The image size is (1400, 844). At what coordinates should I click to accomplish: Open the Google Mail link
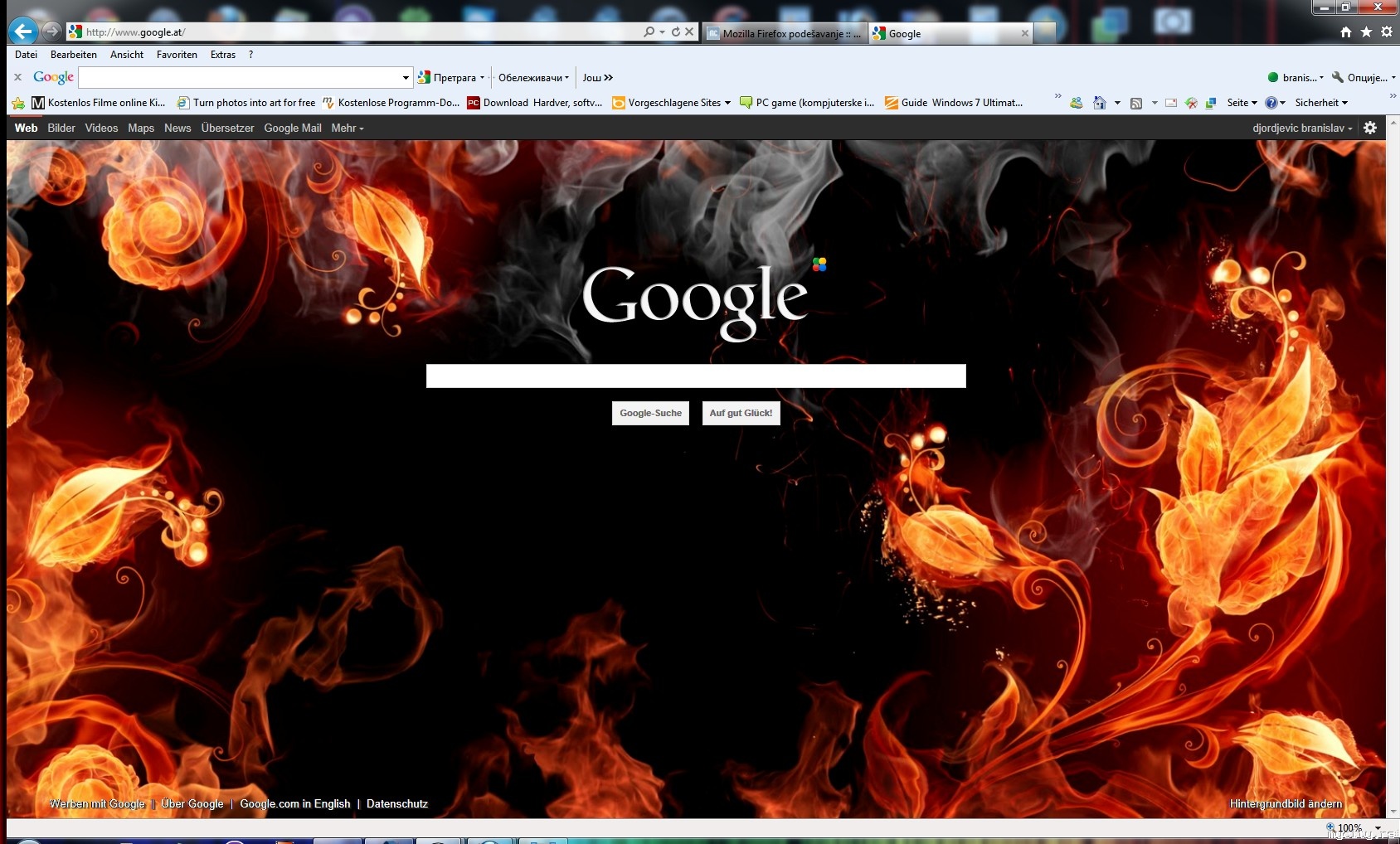click(x=293, y=128)
